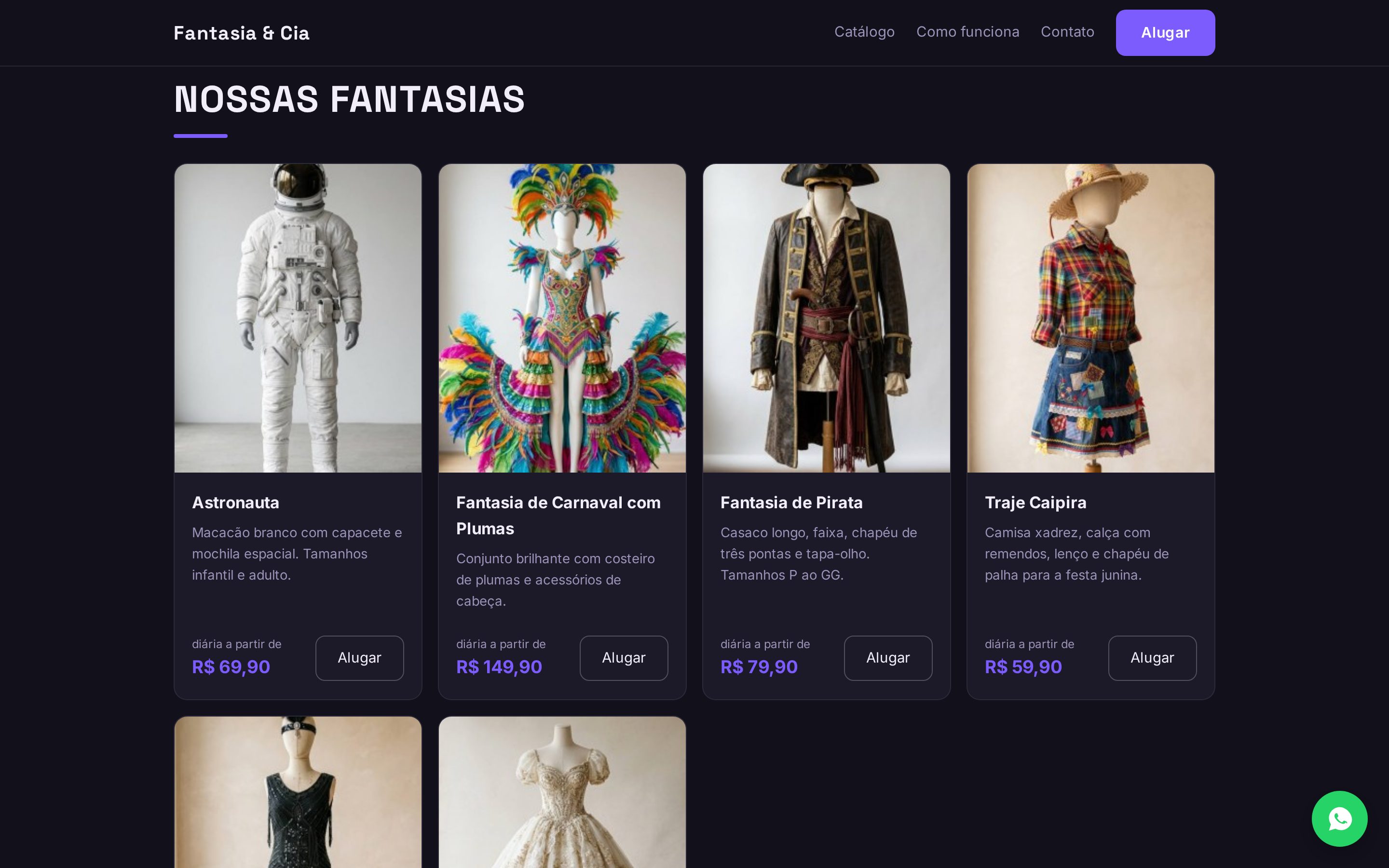
Task: Open the Catálogo menu link
Action: point(864,31)
